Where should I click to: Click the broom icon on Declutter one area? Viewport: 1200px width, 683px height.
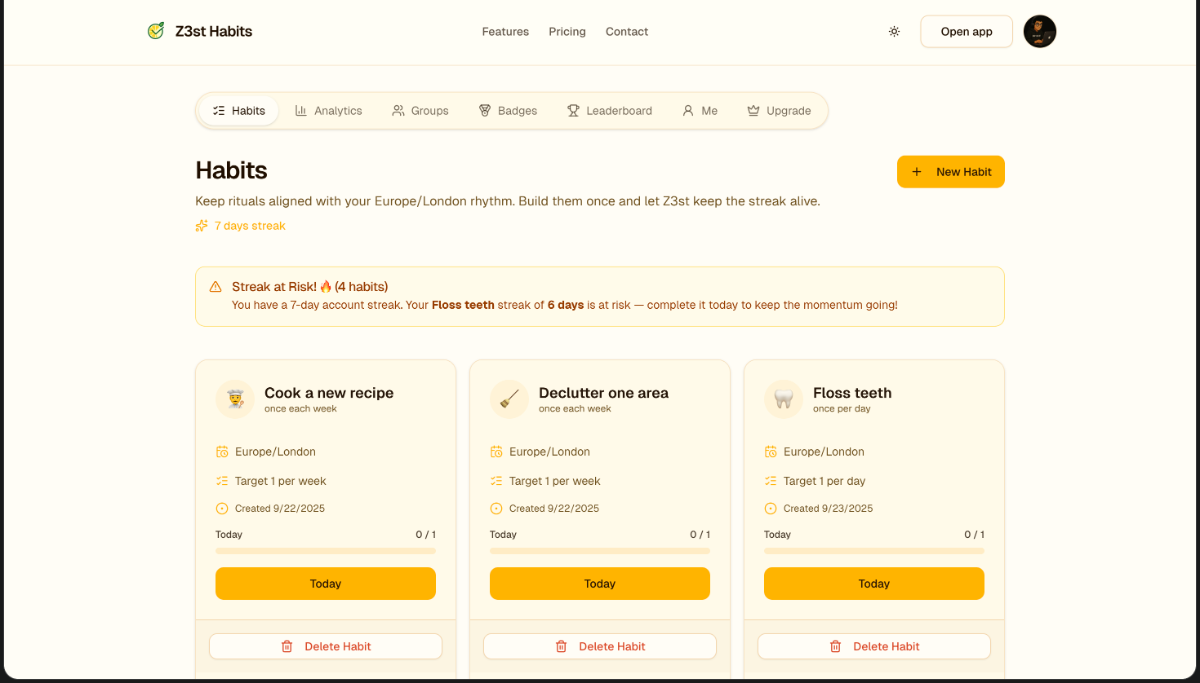pyautogui.click(x=510, y=399)
